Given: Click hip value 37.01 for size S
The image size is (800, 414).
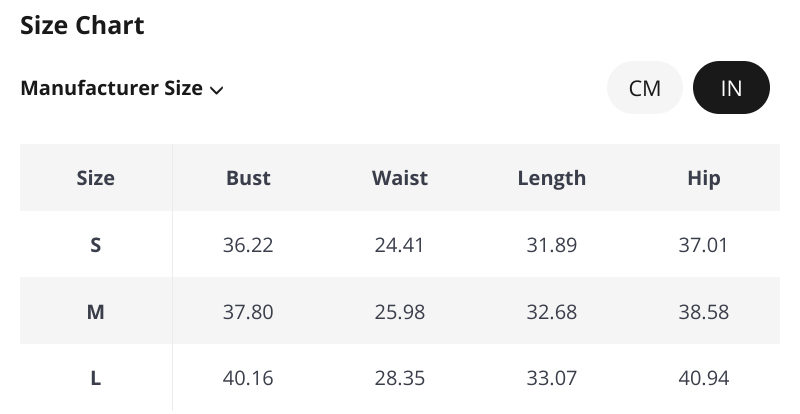Looking at the screenshot, I should point(704,245).
